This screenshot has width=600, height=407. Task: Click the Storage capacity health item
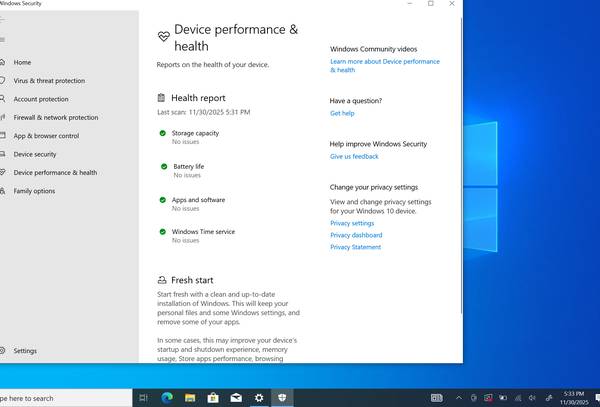click(x=195, y=133)
